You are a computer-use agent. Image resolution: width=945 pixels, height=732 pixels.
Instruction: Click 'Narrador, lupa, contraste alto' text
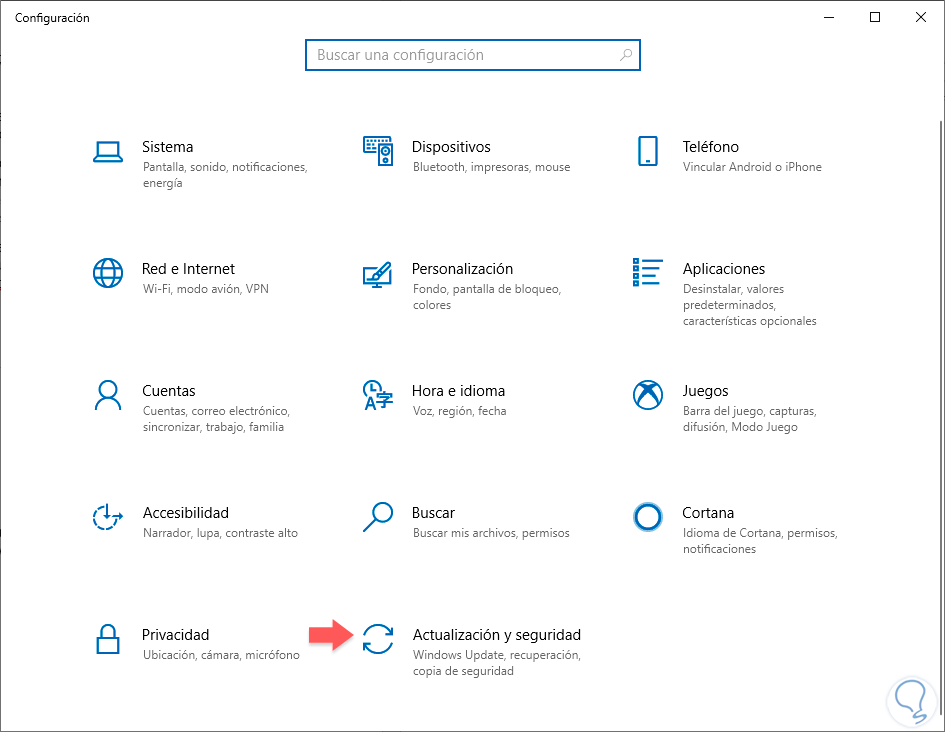click(221, 533)
